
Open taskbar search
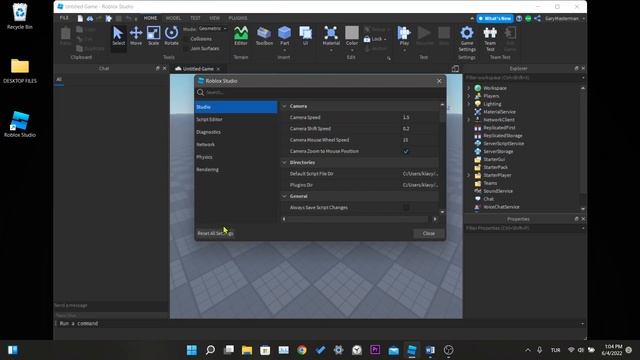[x=210, y=350]
